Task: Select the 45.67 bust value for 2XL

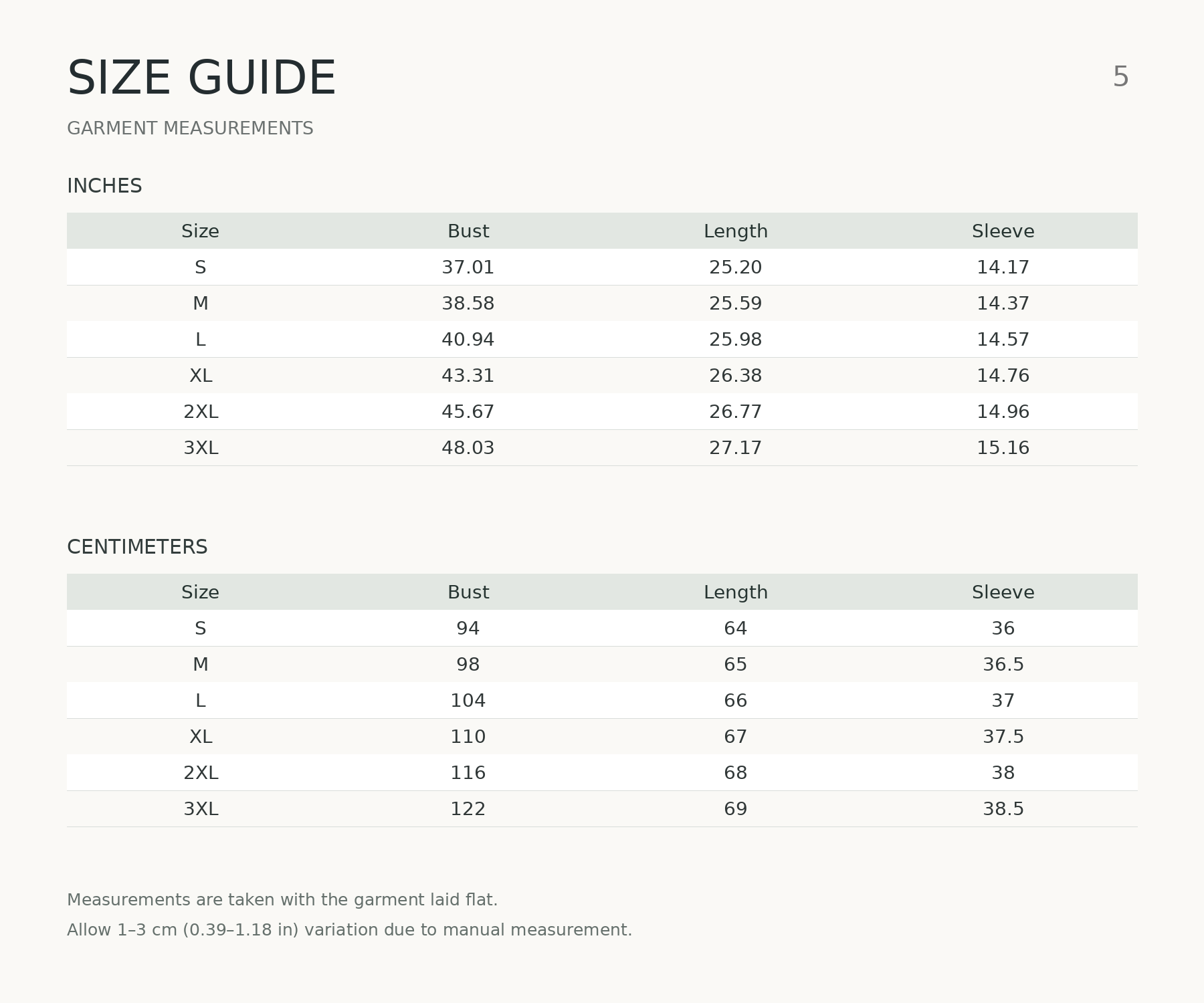Action: pyautogui.click(x=468, y=412)
